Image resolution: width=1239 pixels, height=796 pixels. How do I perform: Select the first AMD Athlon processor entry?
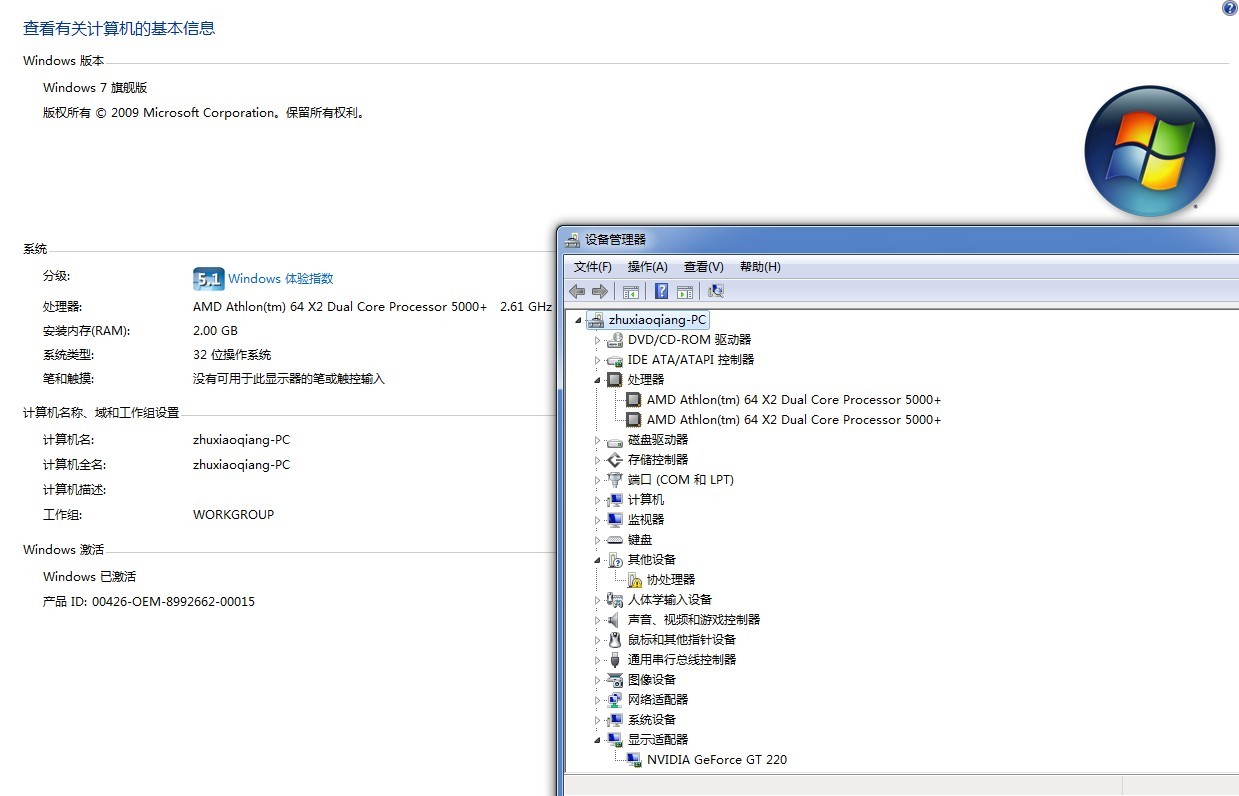793,400
